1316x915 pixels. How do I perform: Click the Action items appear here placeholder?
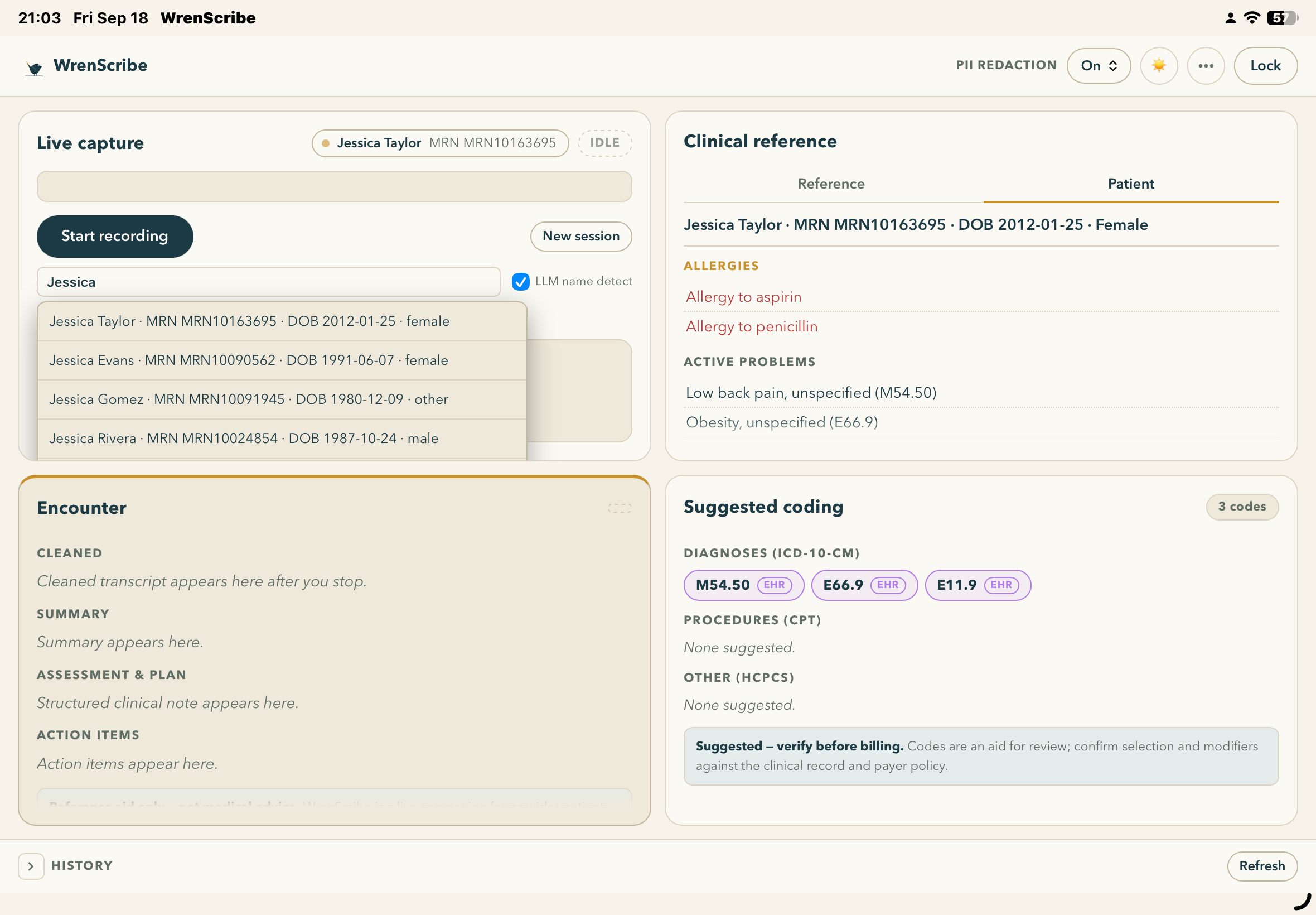pos(127,764)
